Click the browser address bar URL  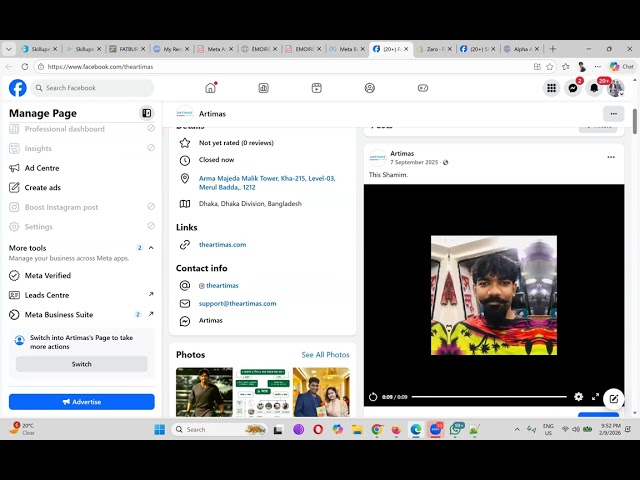coord(100,67)
